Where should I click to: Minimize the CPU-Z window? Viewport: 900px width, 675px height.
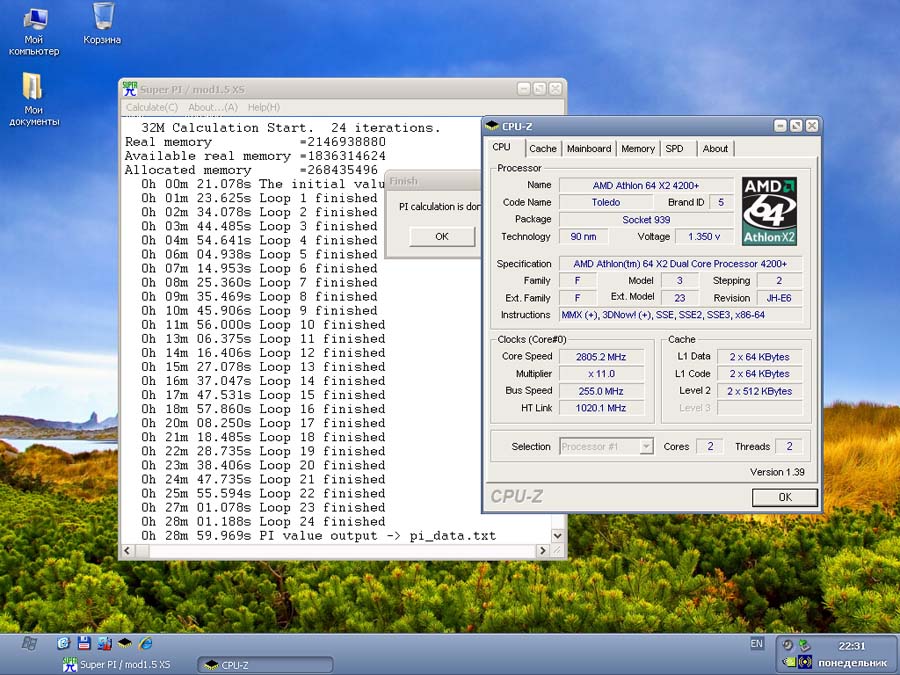[780, 126]
